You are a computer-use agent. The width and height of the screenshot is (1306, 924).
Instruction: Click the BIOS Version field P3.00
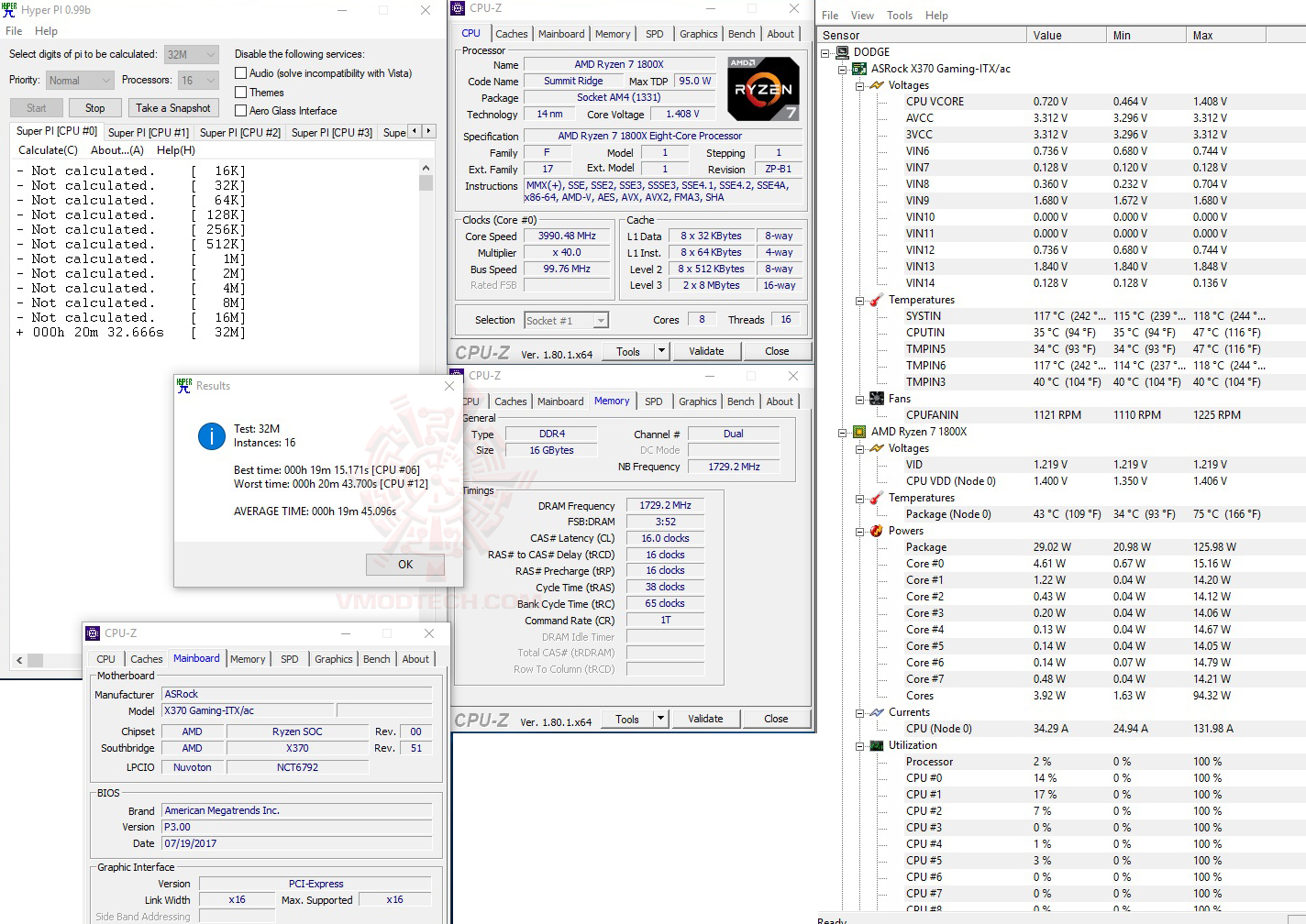pyautogui.click(x=297, y=827)
